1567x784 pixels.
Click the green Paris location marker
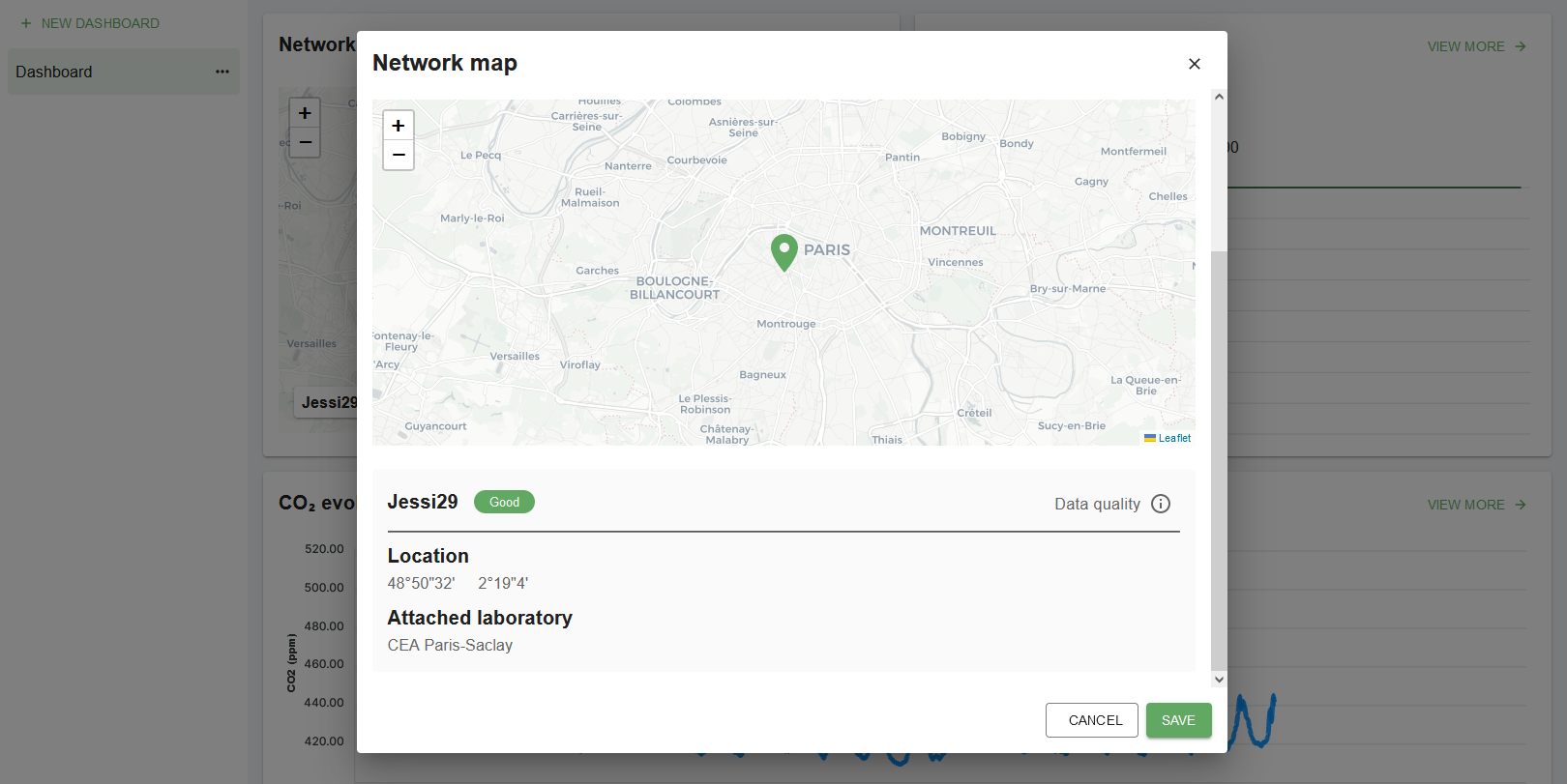[784, 251]
